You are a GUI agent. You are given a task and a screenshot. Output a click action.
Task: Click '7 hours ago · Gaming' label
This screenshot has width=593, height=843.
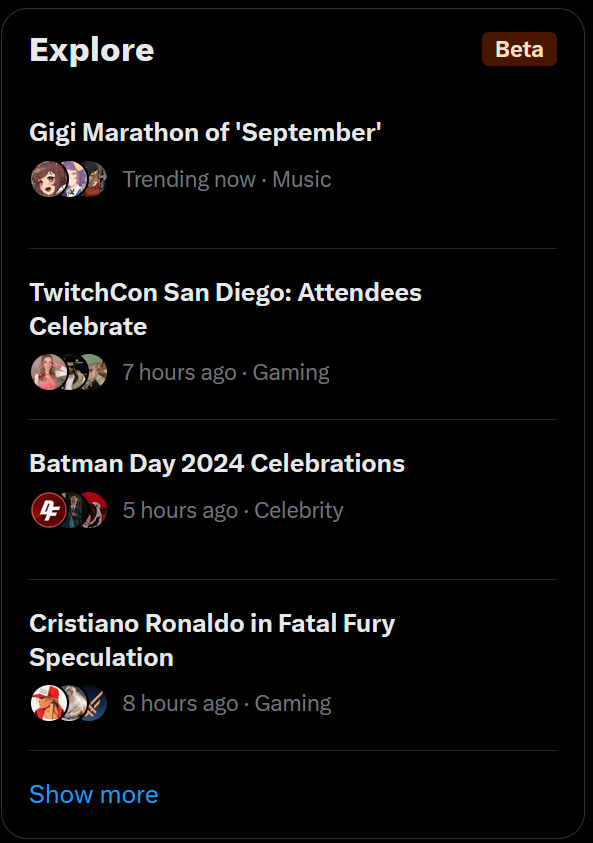(226, 372)
